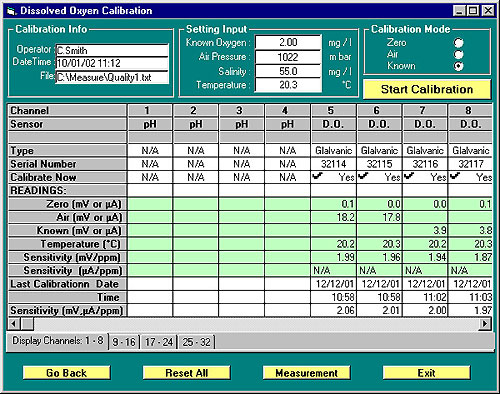
Task: Click last sensitivity 2.00 cell
Action: click(x=425, y=311)
